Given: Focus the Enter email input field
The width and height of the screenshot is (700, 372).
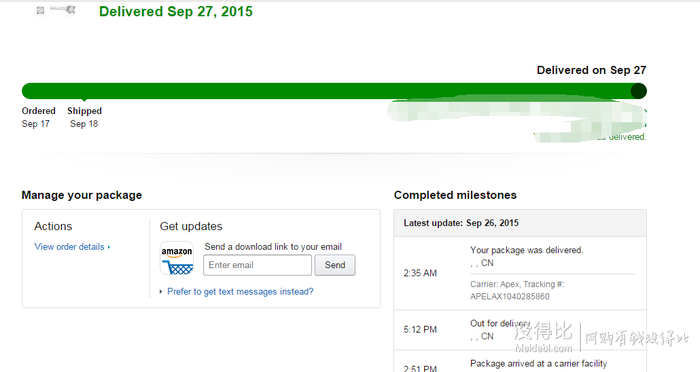Looking at the screenshot, I should pyautogui.click(x=258, y=265).
